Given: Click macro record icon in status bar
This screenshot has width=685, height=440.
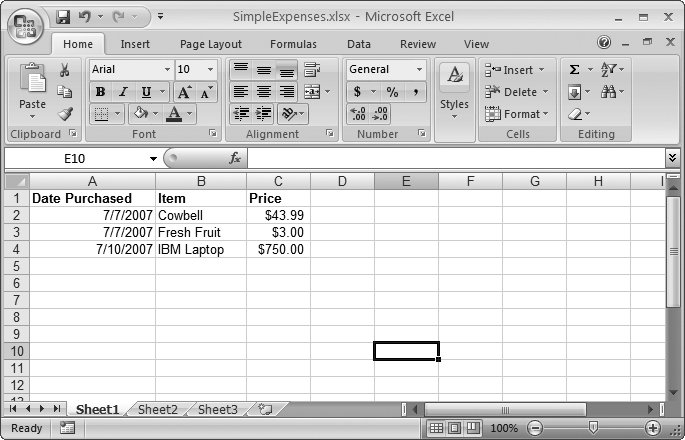Looking at the screenshot, I should tap(67, 428).
